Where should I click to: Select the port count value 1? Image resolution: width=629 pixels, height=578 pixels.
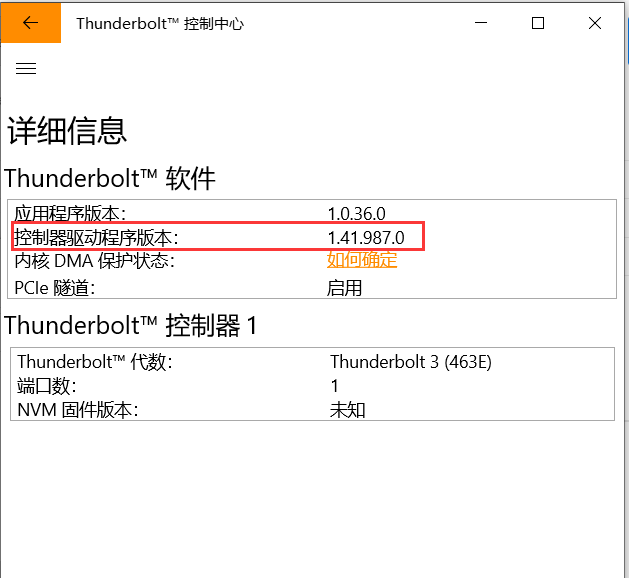tap(335, 386)
